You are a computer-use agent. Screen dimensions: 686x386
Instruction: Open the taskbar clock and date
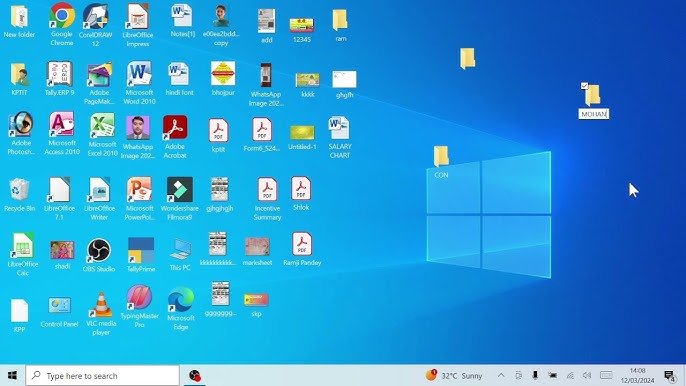coord(637,375)
